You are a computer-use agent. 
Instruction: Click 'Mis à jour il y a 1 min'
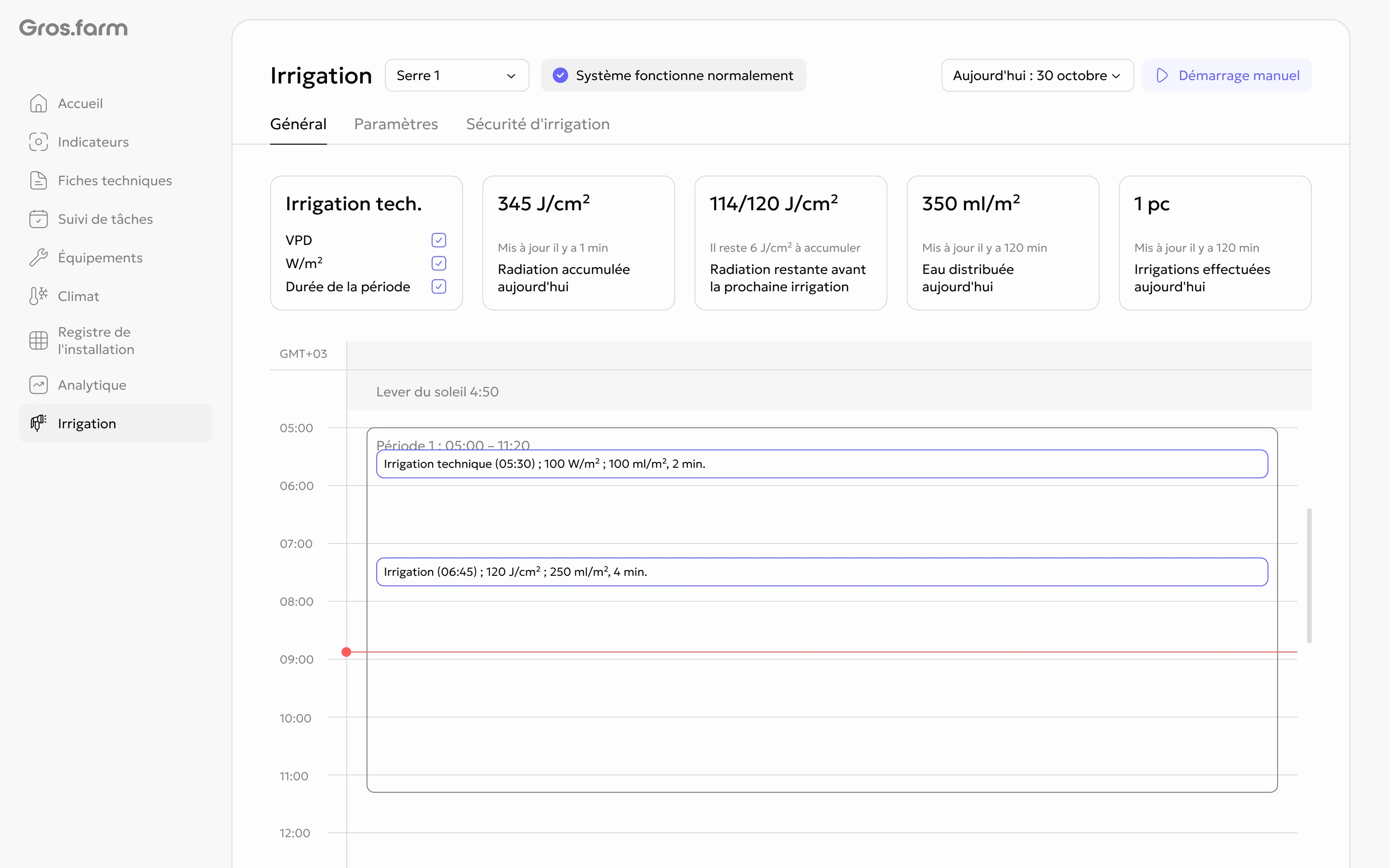(553, 247)
